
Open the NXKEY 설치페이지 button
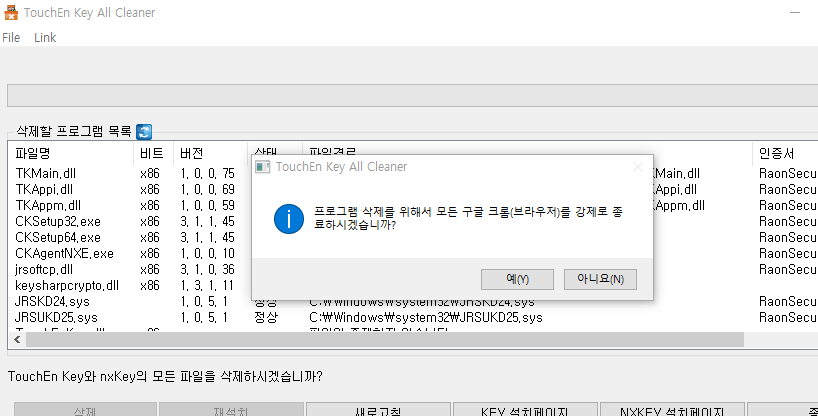click(x=672, y=409)
